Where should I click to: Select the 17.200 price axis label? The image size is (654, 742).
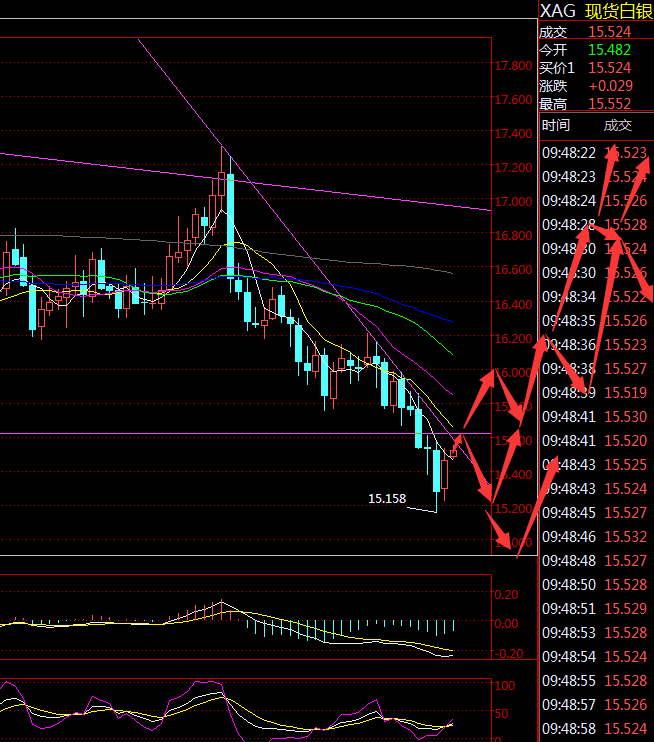[x=513, y=168]
